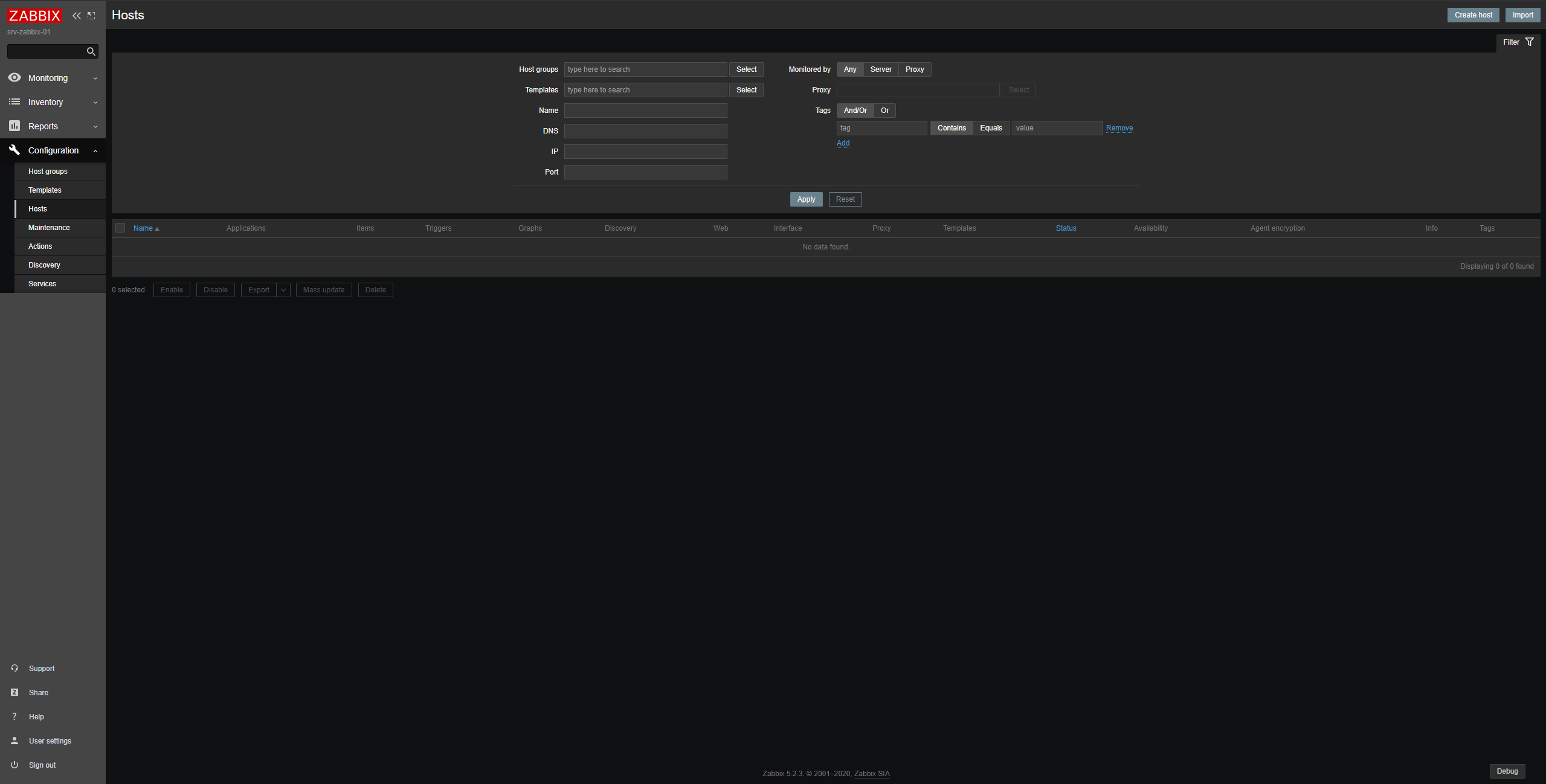1546x784 pixels.
Task: Click the filter funnel icon
Action: click(1529, 42)
